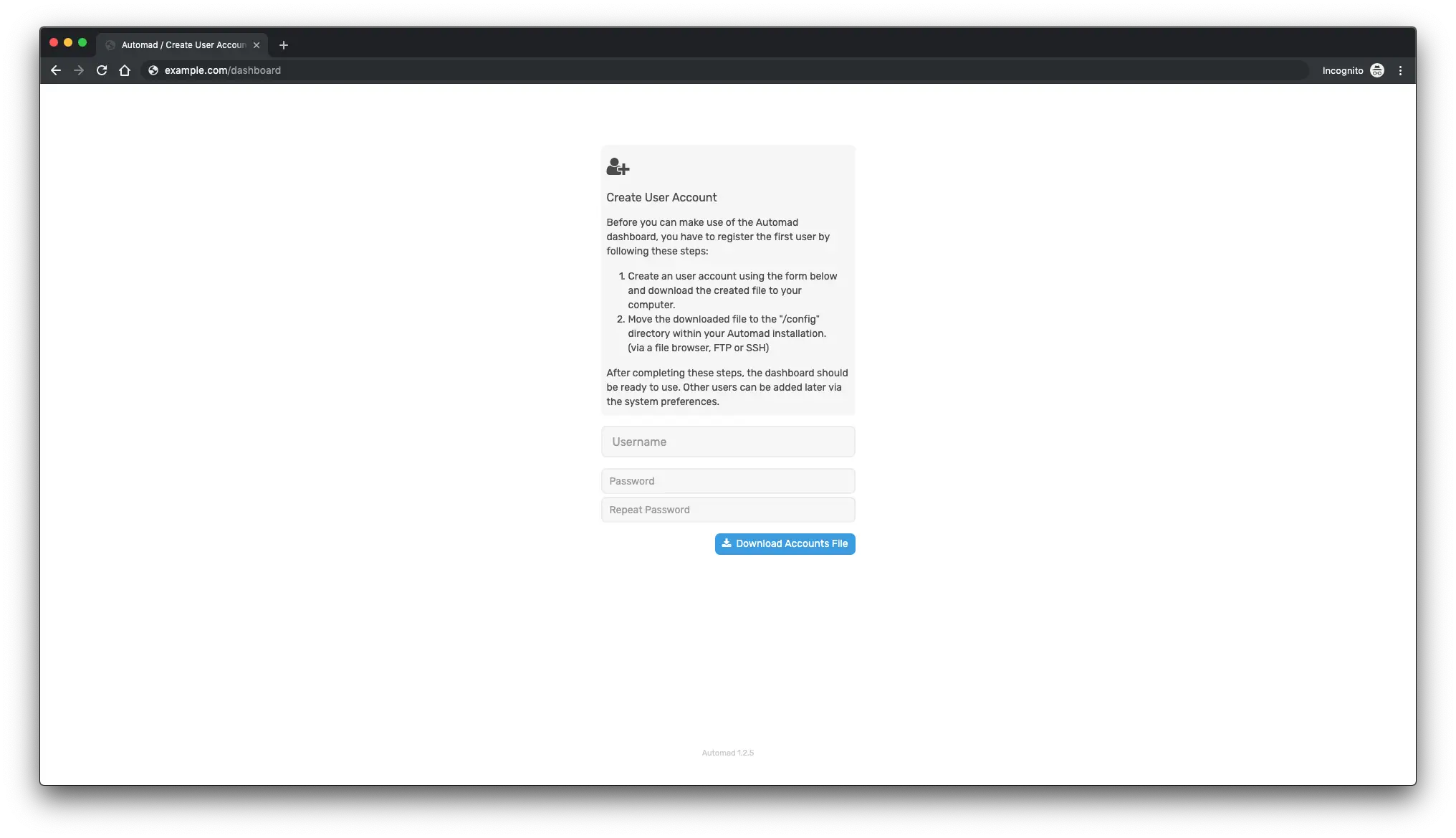Click the browser forward arrow
The height and width of the screenshot is (838, 1456).
pyautogui.click(x=79, y=70)
